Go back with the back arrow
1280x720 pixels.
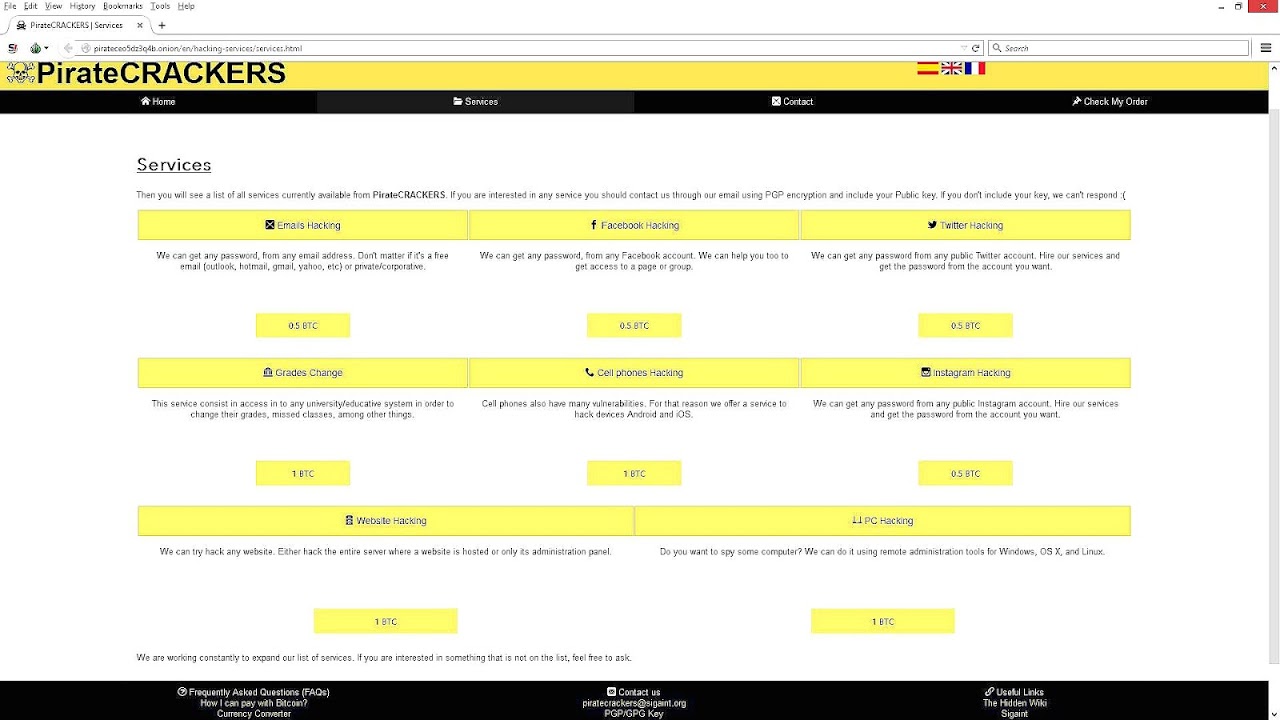pyautogui.click(x=68, y=48)
